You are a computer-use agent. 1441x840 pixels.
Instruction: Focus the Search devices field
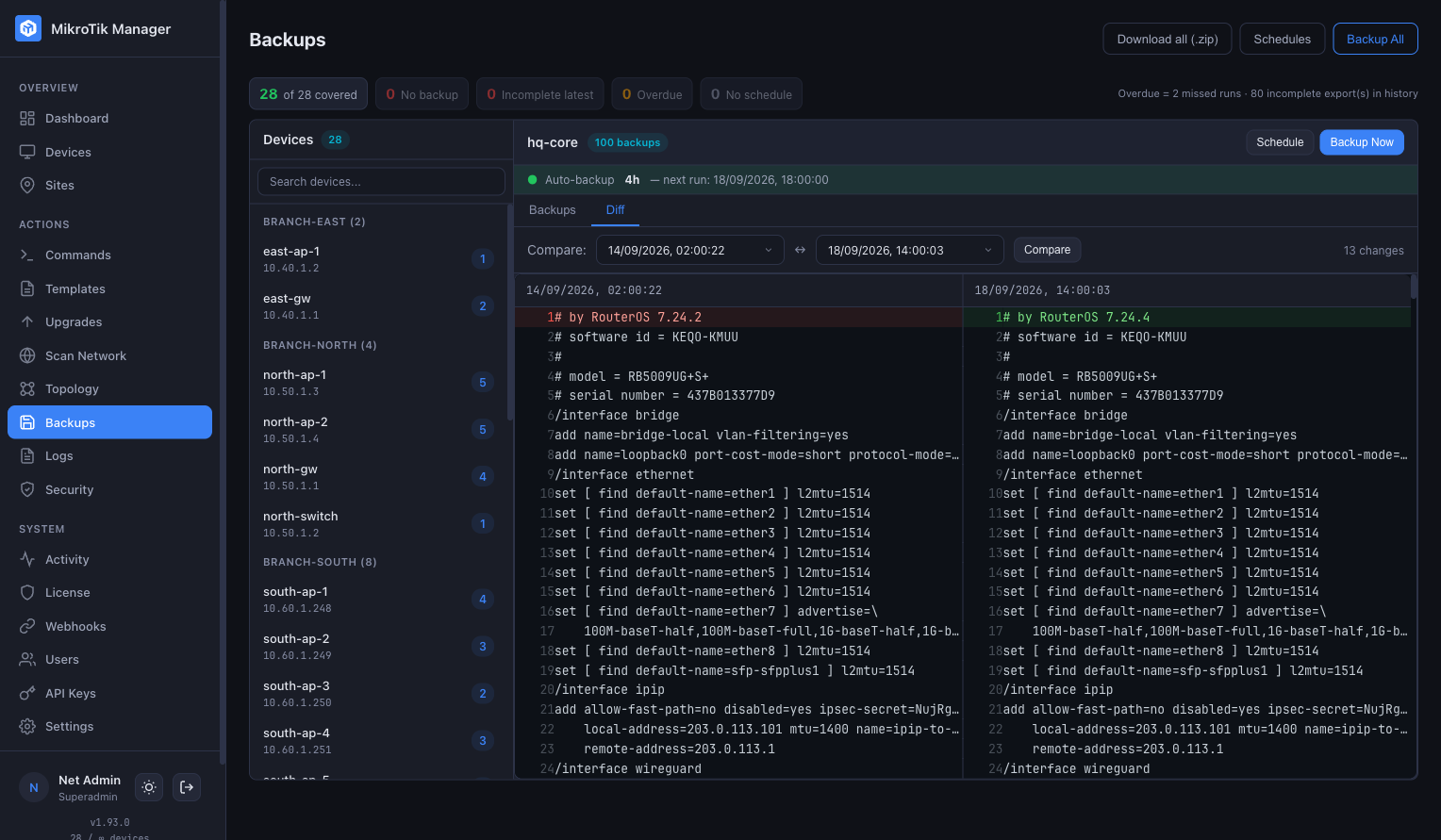(381, 182)
